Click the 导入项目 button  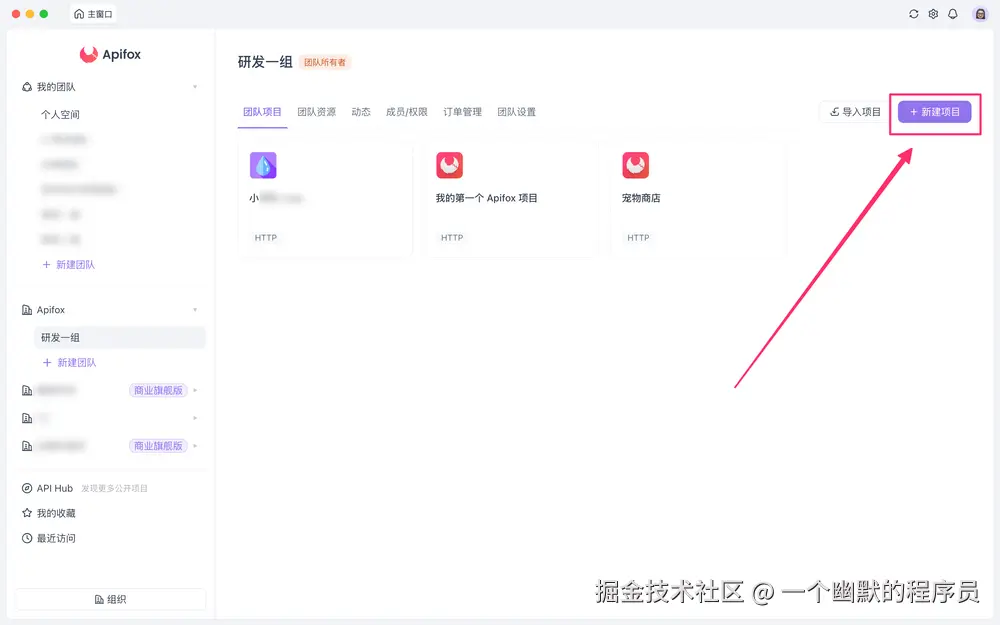[855, 112]
